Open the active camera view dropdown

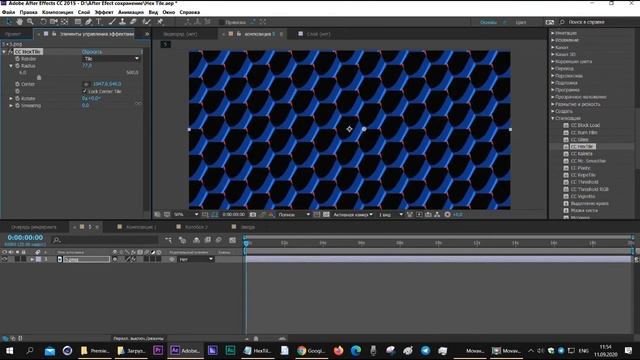(x=353, y=215)
